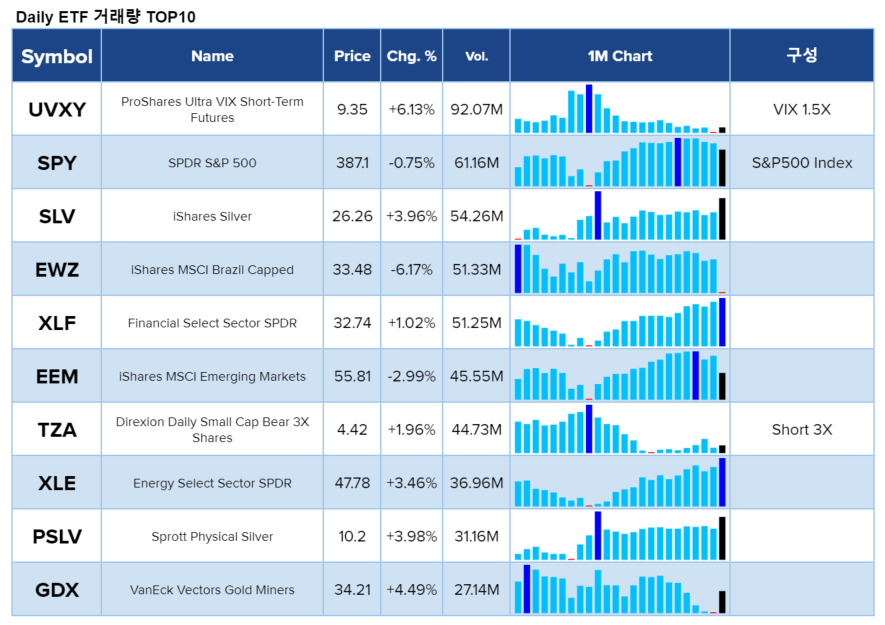
Task: Click TZA price 4.42
Action: pos(352,430)
